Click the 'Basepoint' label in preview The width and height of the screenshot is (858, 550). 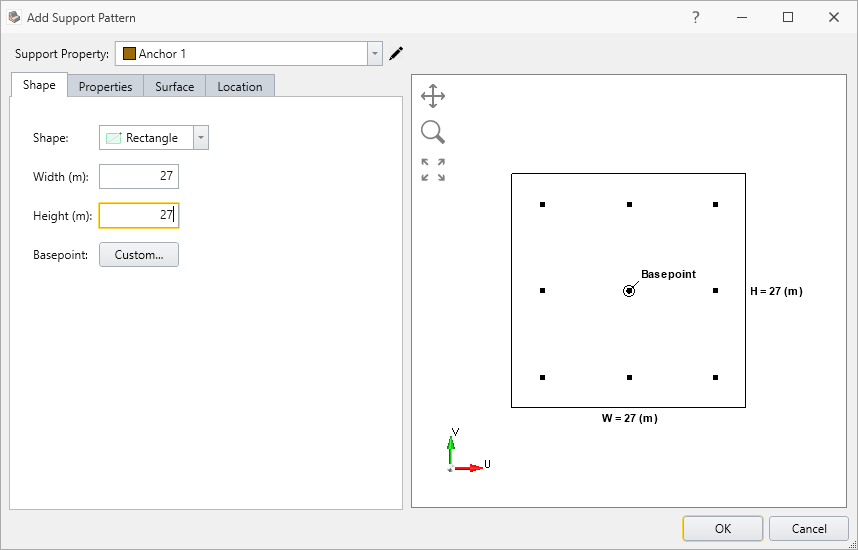668,274
